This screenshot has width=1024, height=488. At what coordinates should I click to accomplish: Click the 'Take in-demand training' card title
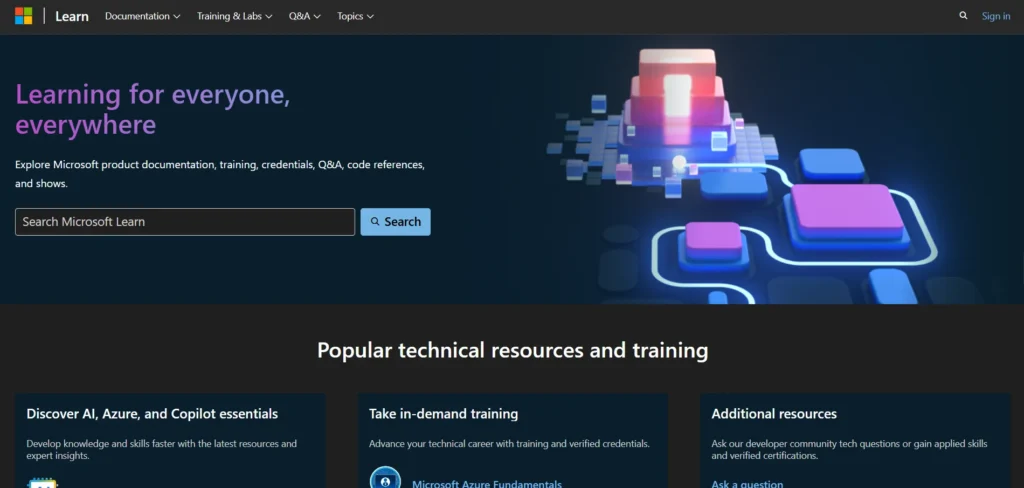pos(443,414)
